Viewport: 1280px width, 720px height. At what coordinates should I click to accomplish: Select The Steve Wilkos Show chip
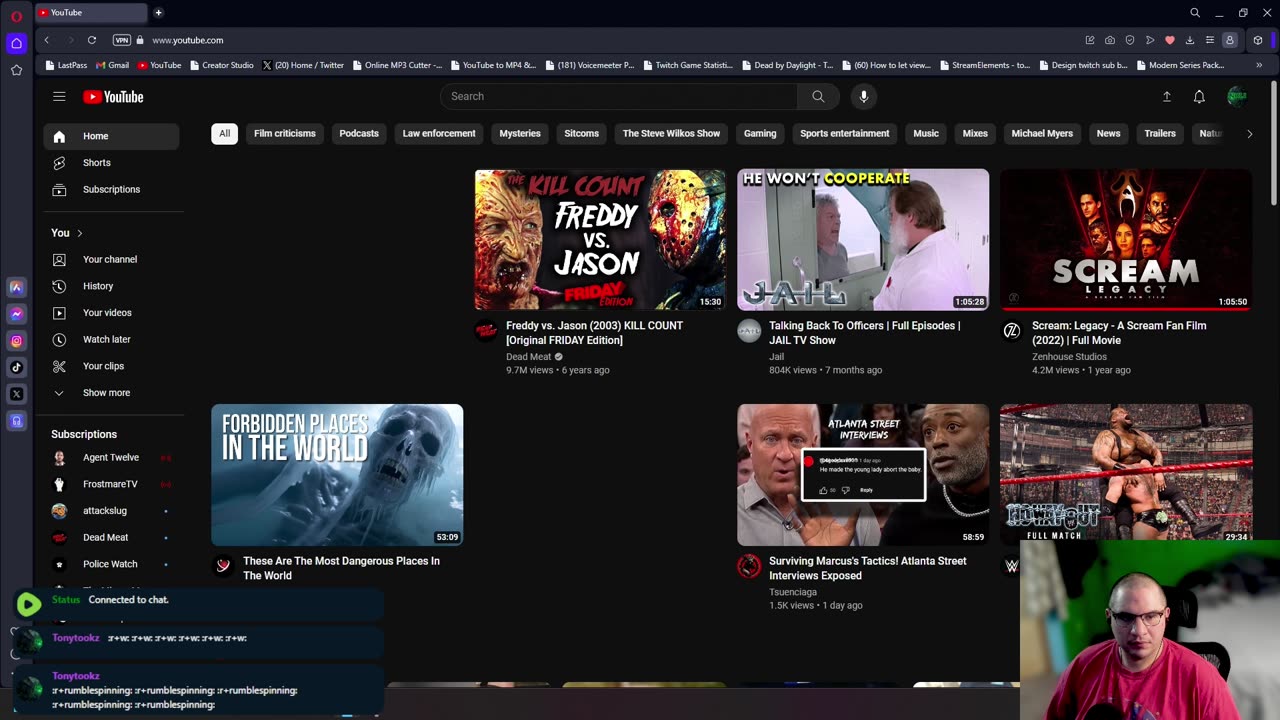pos(671,133)
